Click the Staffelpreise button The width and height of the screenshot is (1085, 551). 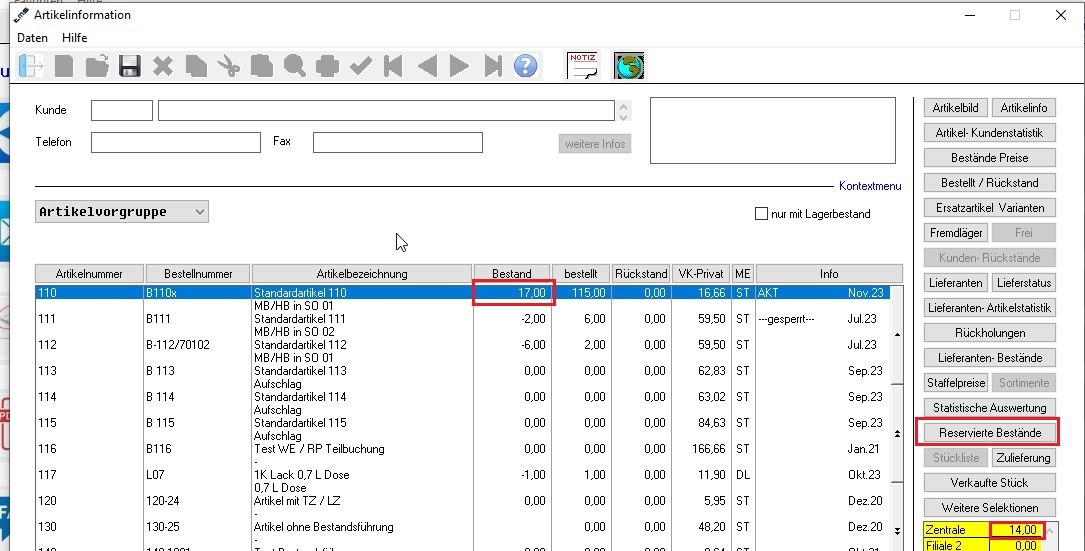pos(956,383)
